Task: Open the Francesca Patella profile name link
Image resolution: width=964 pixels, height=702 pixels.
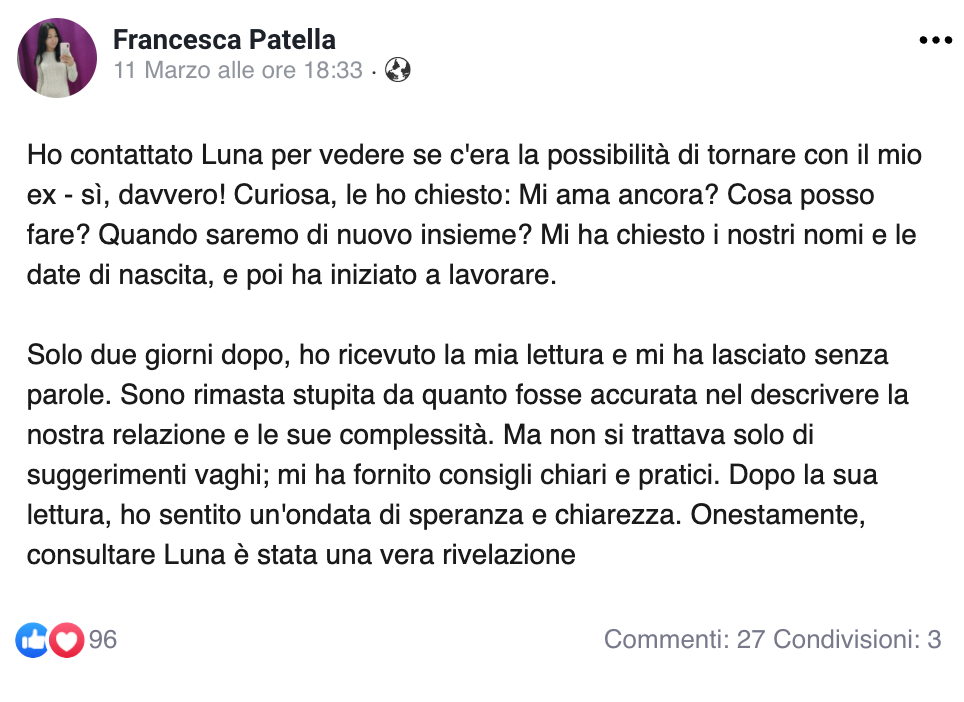Action: 224,40
